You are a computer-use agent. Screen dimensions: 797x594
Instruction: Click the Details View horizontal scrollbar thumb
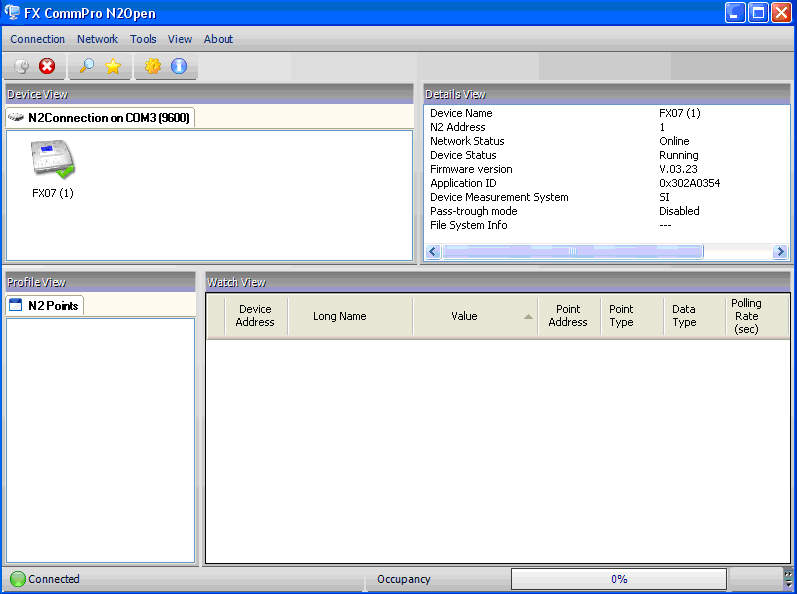[x=573, y=251]
